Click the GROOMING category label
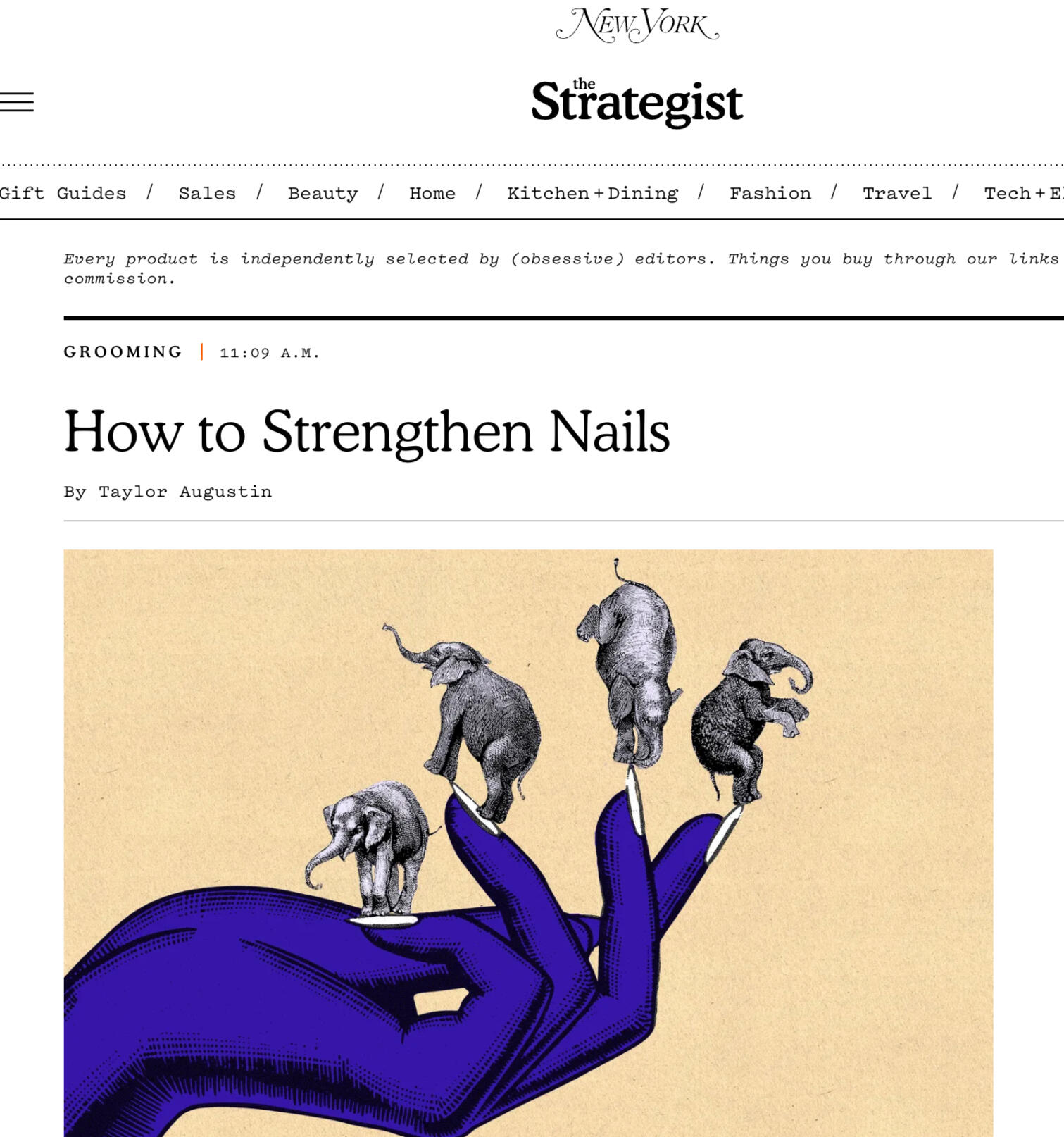Image resolution: width=1064 pixels, height=1137 pixels. (x=123, y=352)
